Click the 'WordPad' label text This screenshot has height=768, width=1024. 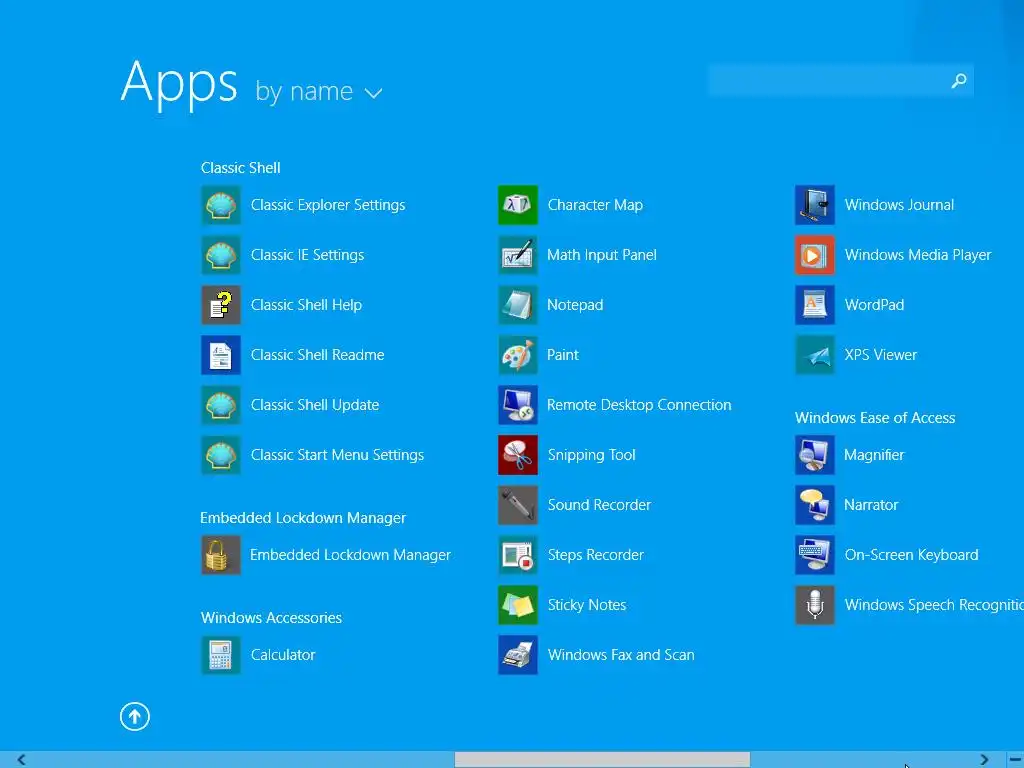[874, 305]
